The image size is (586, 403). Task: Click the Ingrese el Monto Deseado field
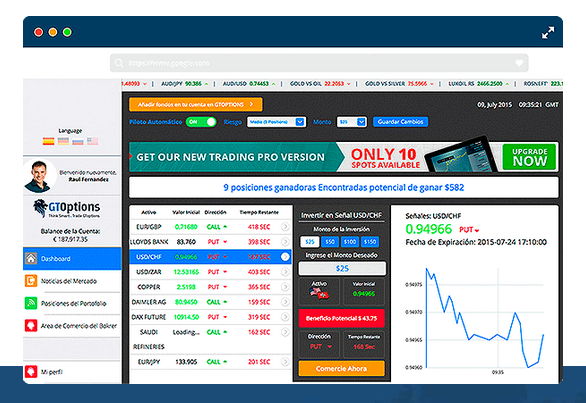click(342, 268)
